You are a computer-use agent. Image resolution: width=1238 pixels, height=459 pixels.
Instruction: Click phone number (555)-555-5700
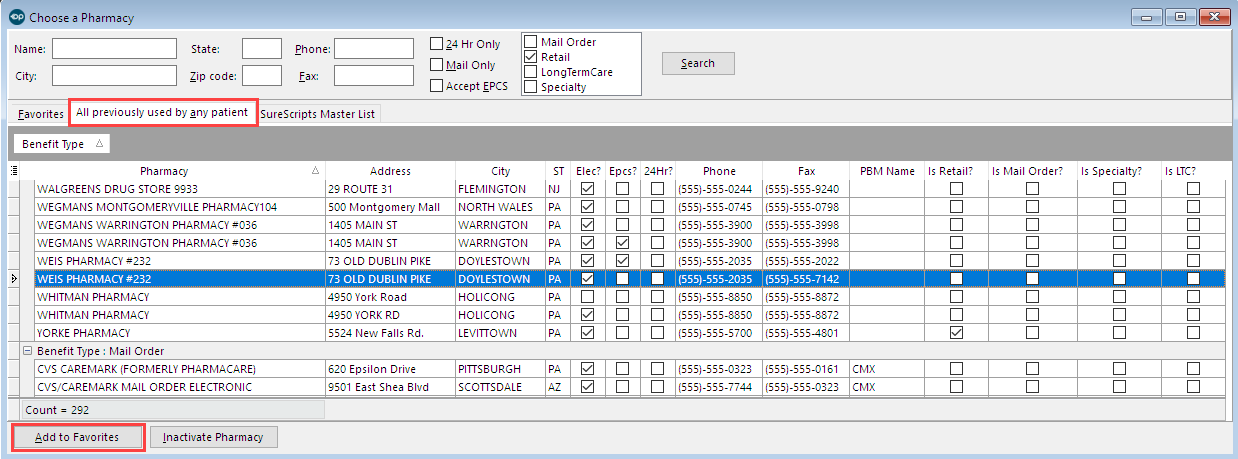tap(718, 333)
